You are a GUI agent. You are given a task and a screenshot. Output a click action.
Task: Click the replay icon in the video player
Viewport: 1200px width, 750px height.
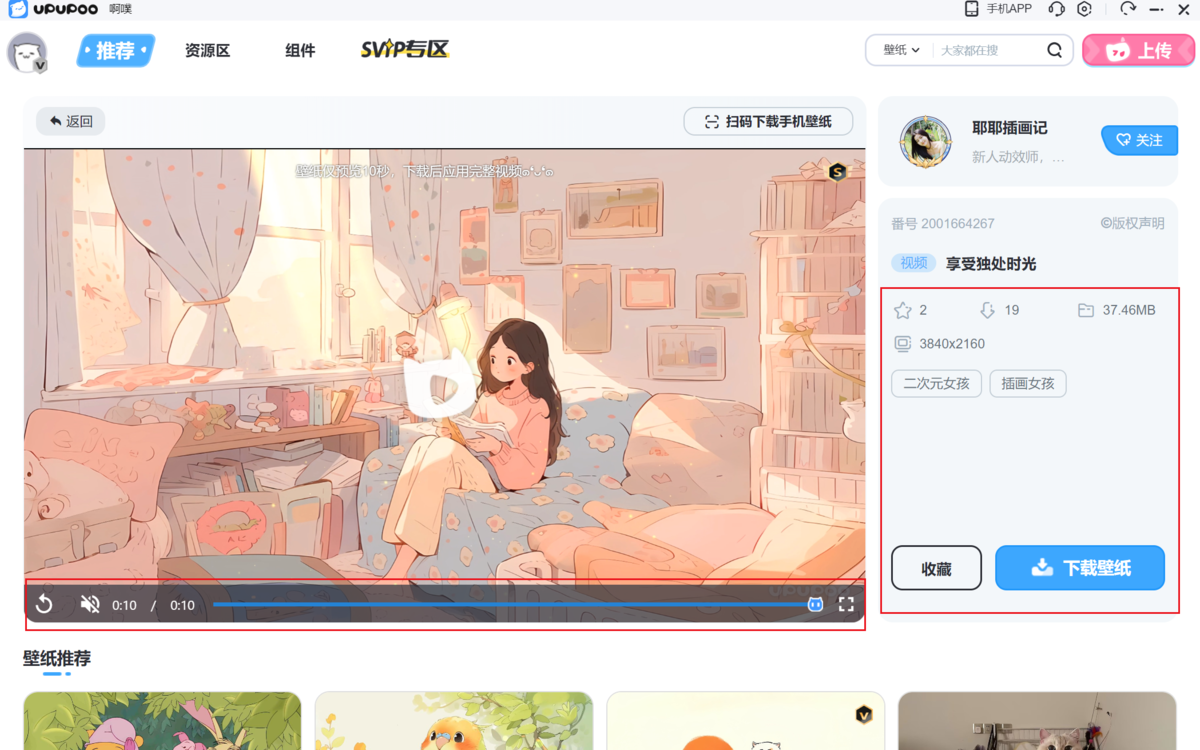point(44,604)
